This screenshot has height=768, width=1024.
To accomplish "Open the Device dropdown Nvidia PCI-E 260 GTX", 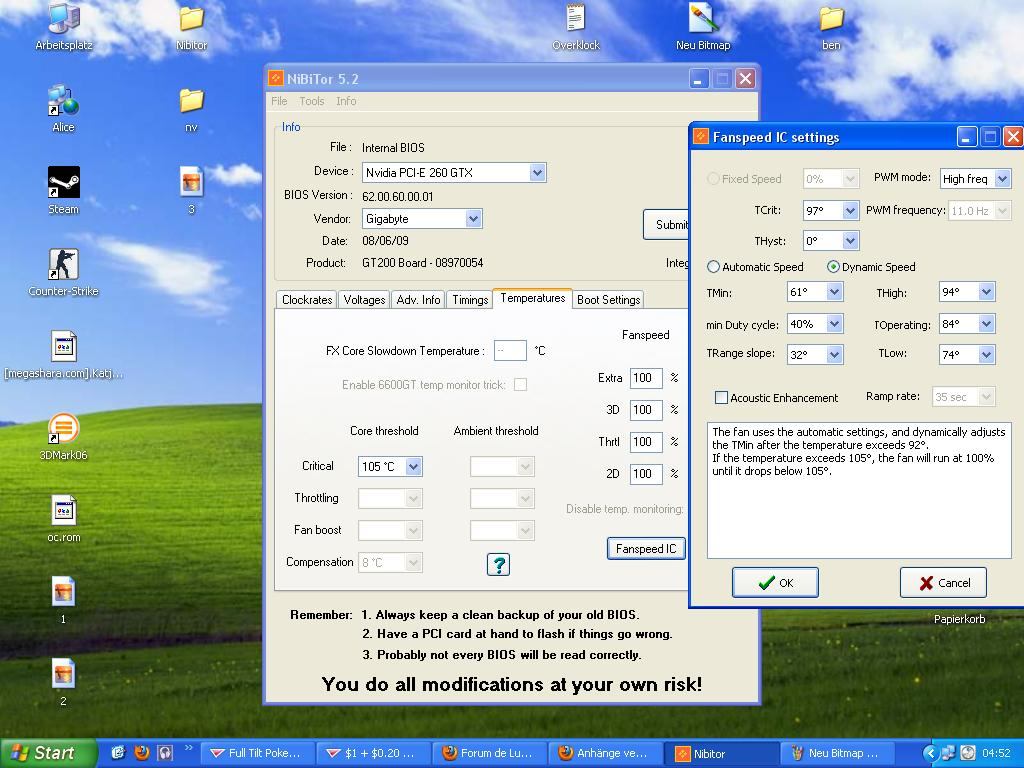I will pyautogui.click(x=454, y=172).
